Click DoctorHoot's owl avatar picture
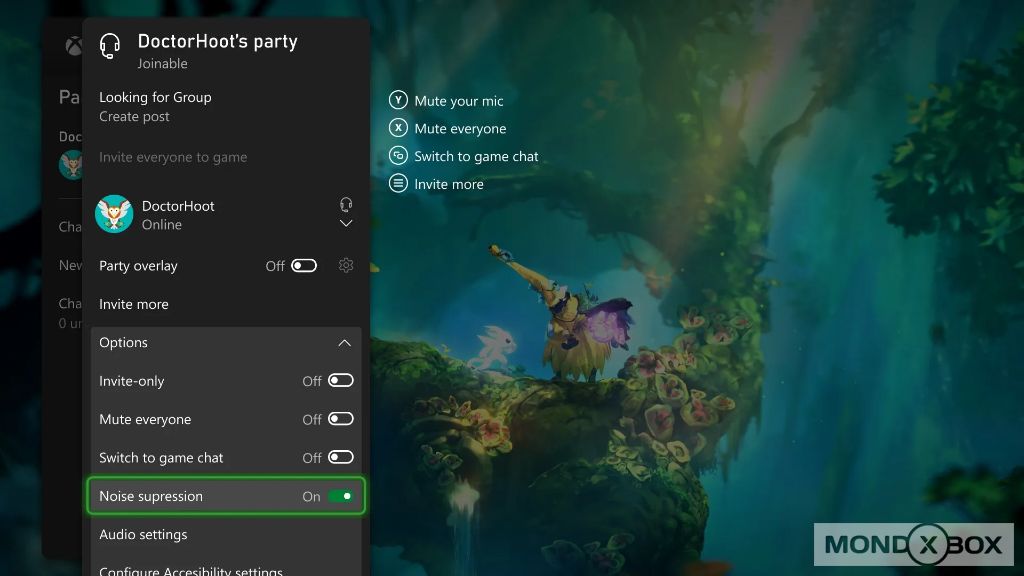 114,214
